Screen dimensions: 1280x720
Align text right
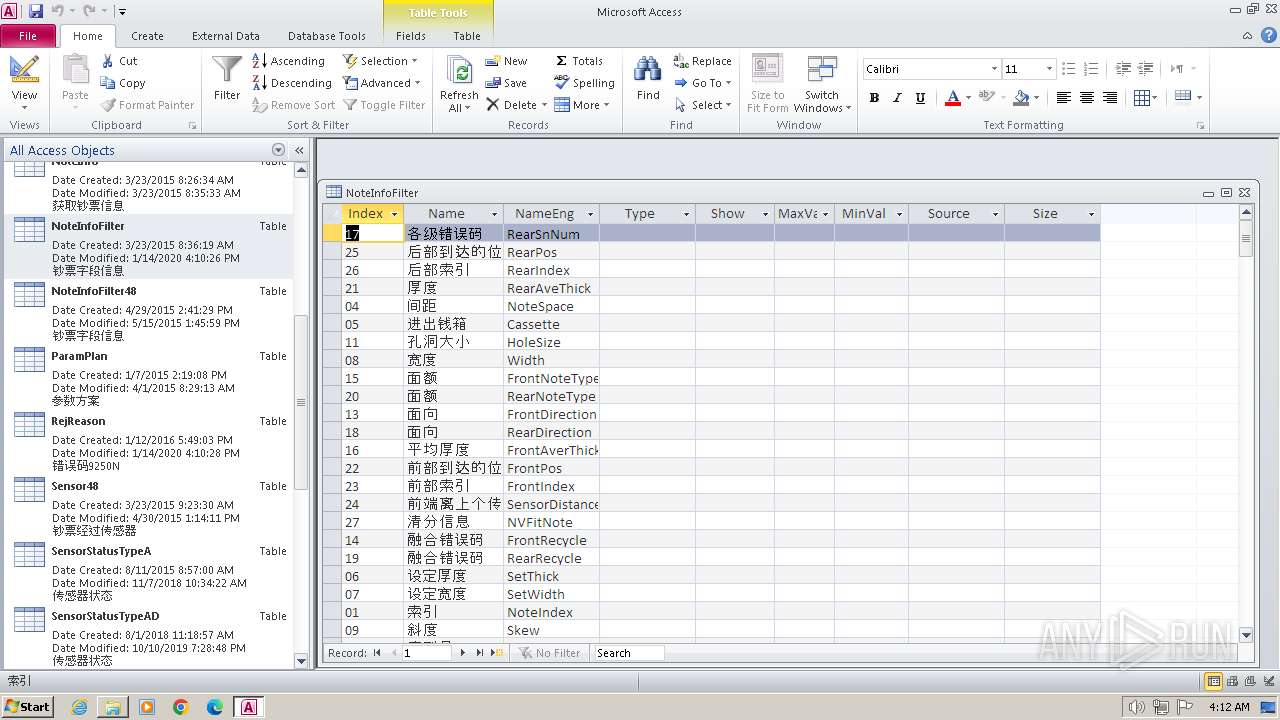[x=1110, y=98]
